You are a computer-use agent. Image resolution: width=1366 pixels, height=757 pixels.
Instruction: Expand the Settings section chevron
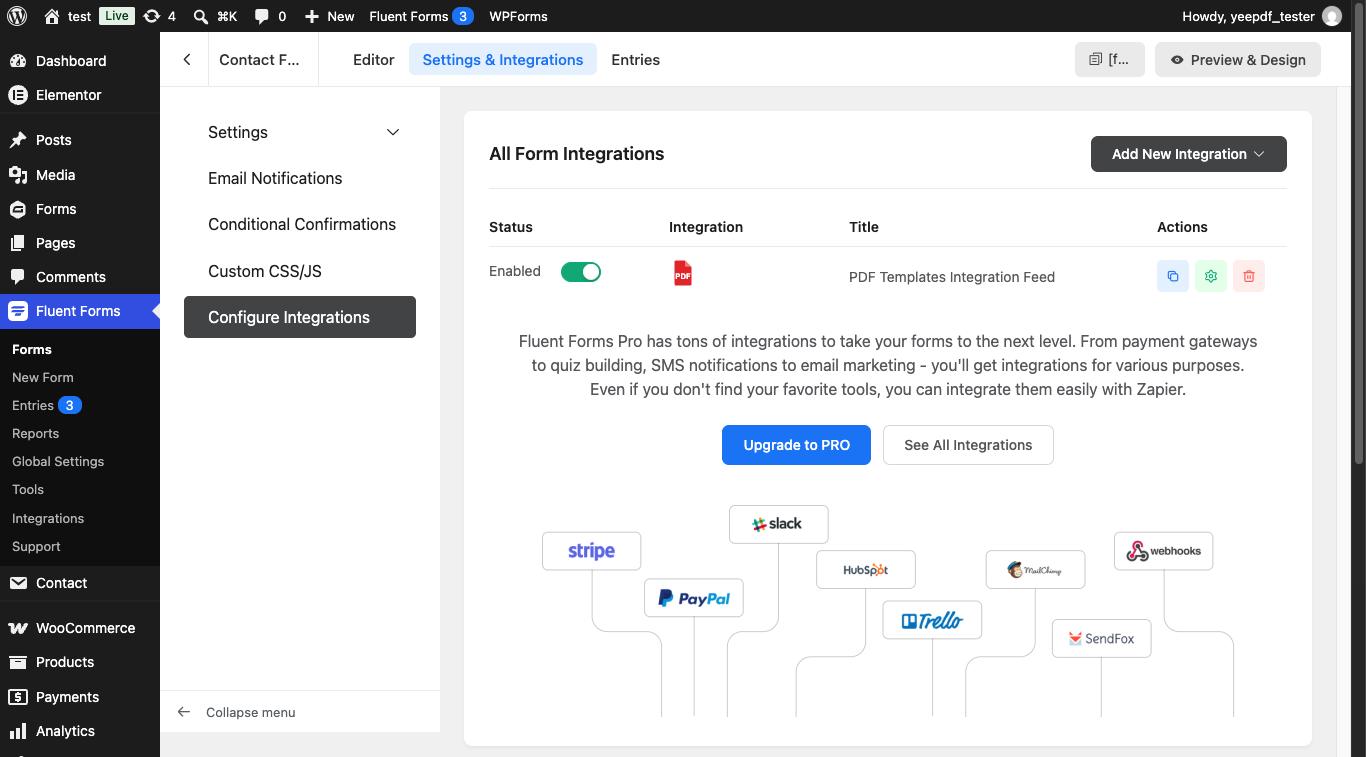[x=393, y=132]
